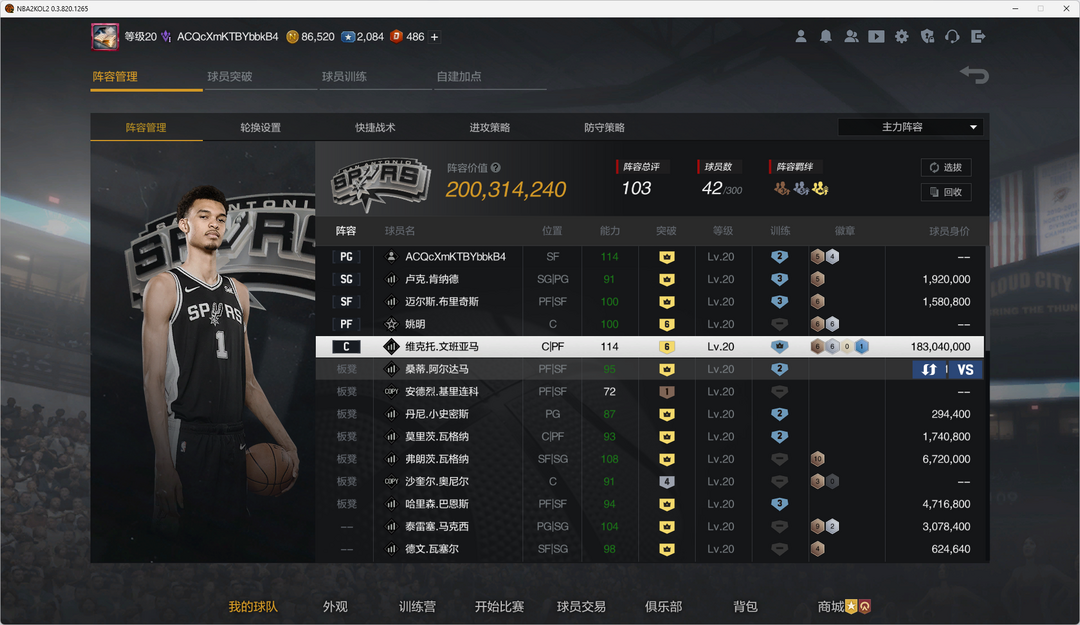Click the red diamond currency icon

(x=396, y=37)
